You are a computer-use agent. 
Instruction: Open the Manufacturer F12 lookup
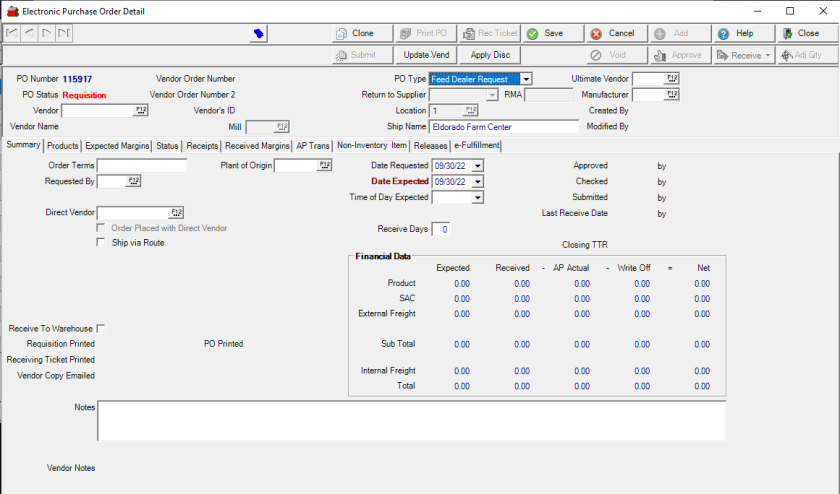click(x=672, y=95)
